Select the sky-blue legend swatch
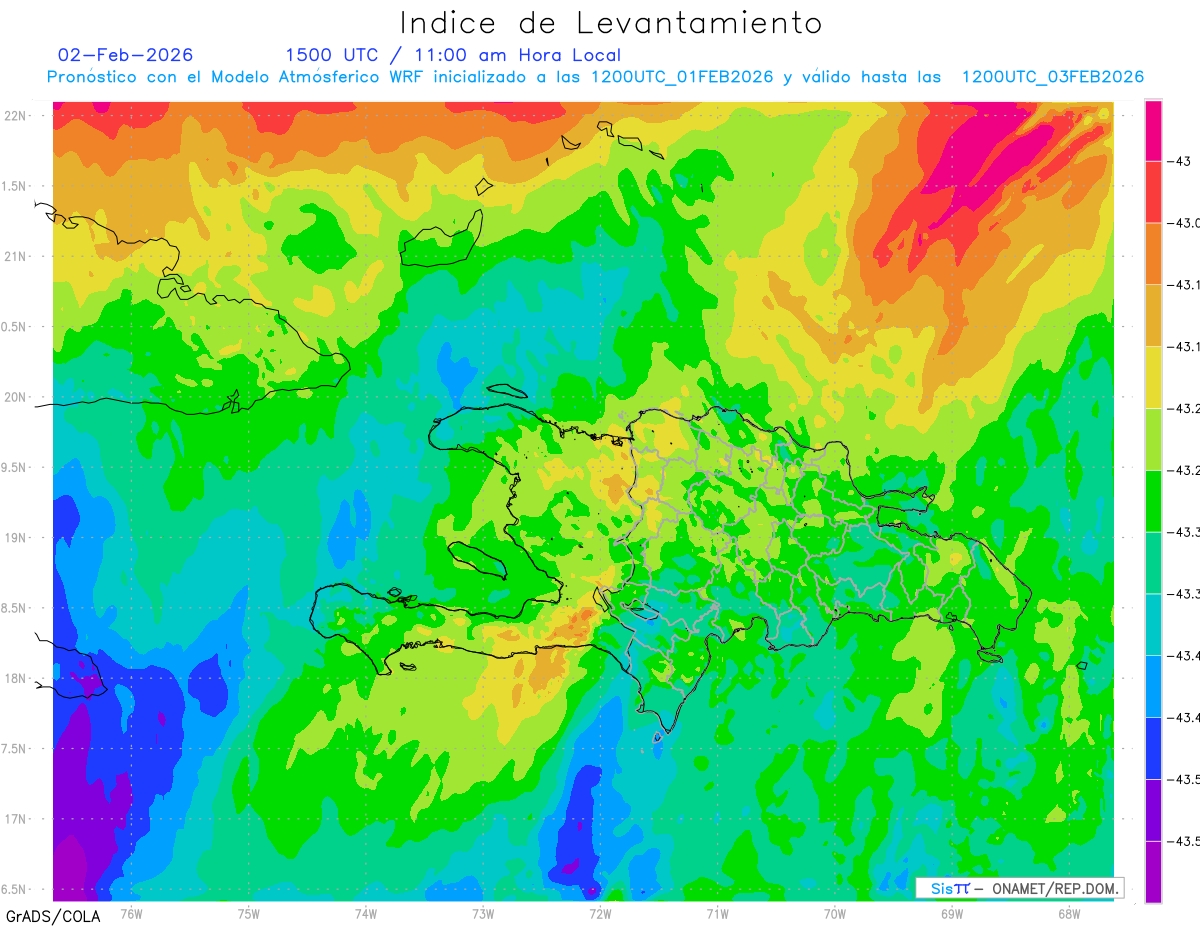Image resolution: width=1200 pixels, height=927 pixels. coord(1153,686)
